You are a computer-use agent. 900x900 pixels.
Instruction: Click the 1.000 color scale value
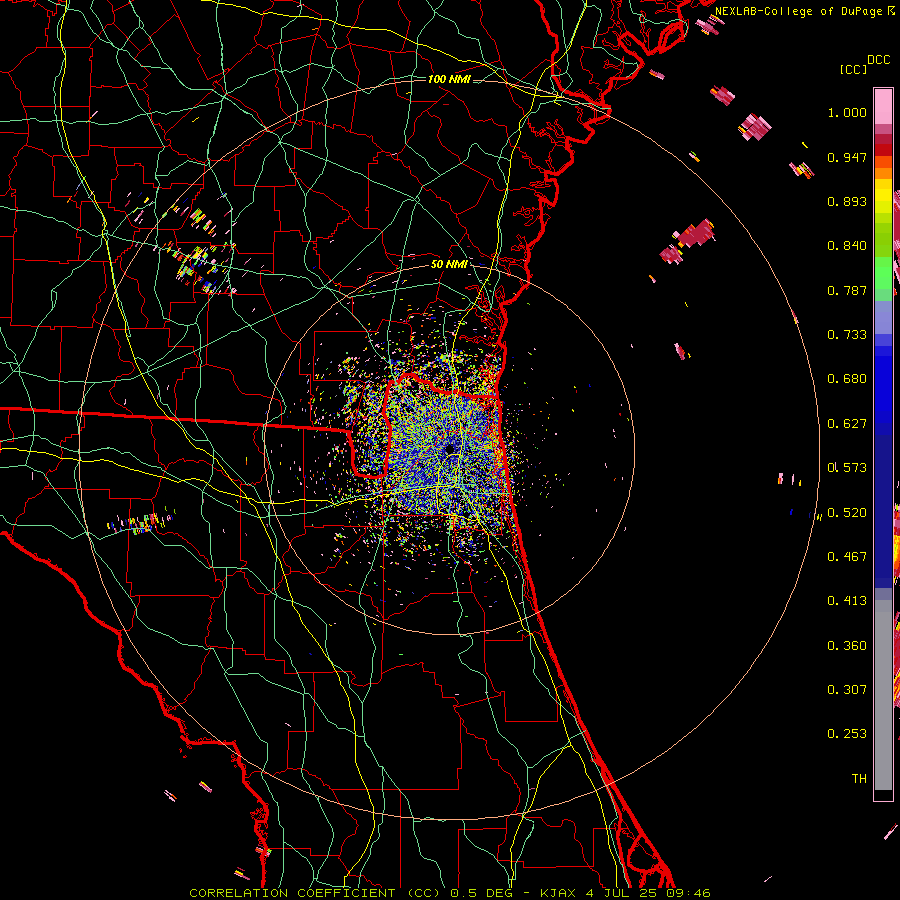pos(847,112)
